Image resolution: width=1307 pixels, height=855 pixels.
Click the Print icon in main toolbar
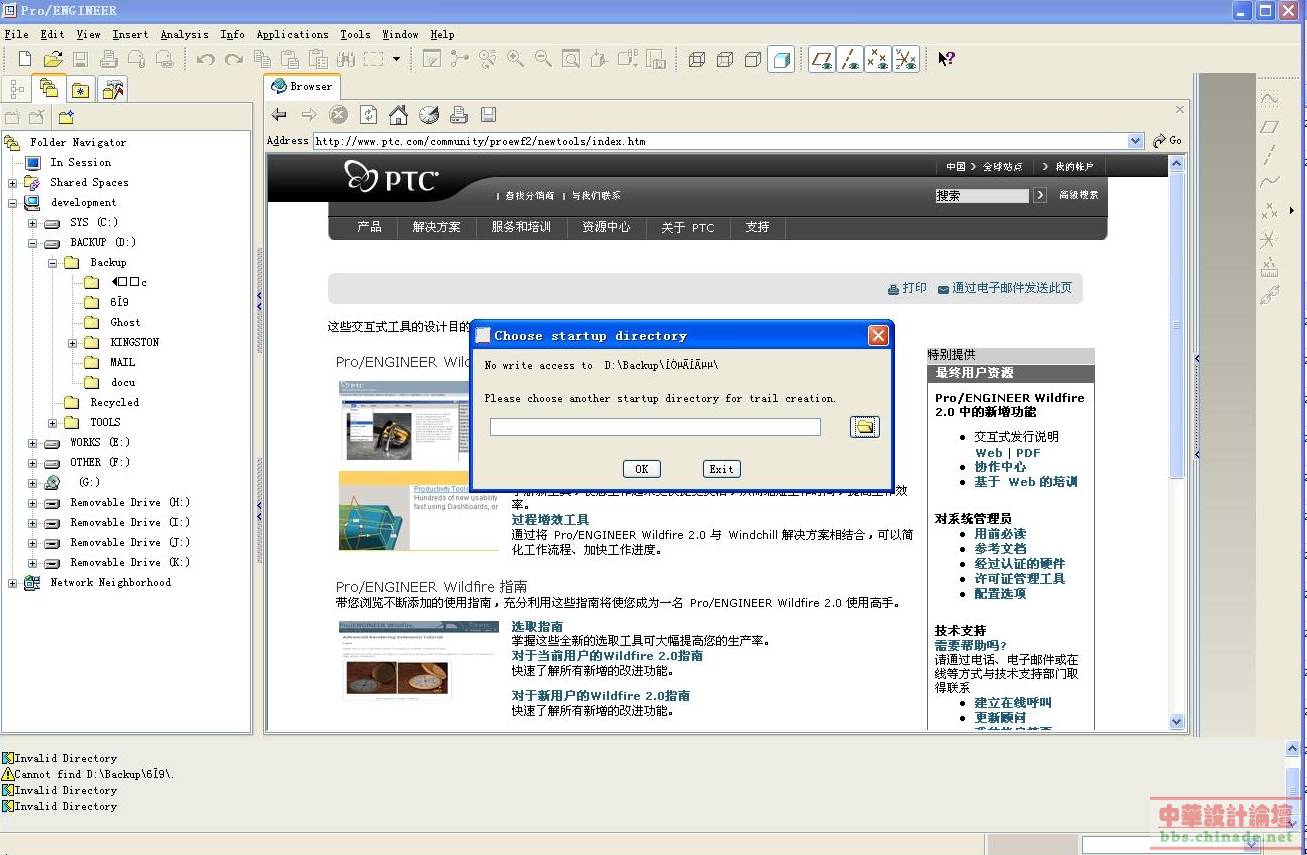click(110, 59)
